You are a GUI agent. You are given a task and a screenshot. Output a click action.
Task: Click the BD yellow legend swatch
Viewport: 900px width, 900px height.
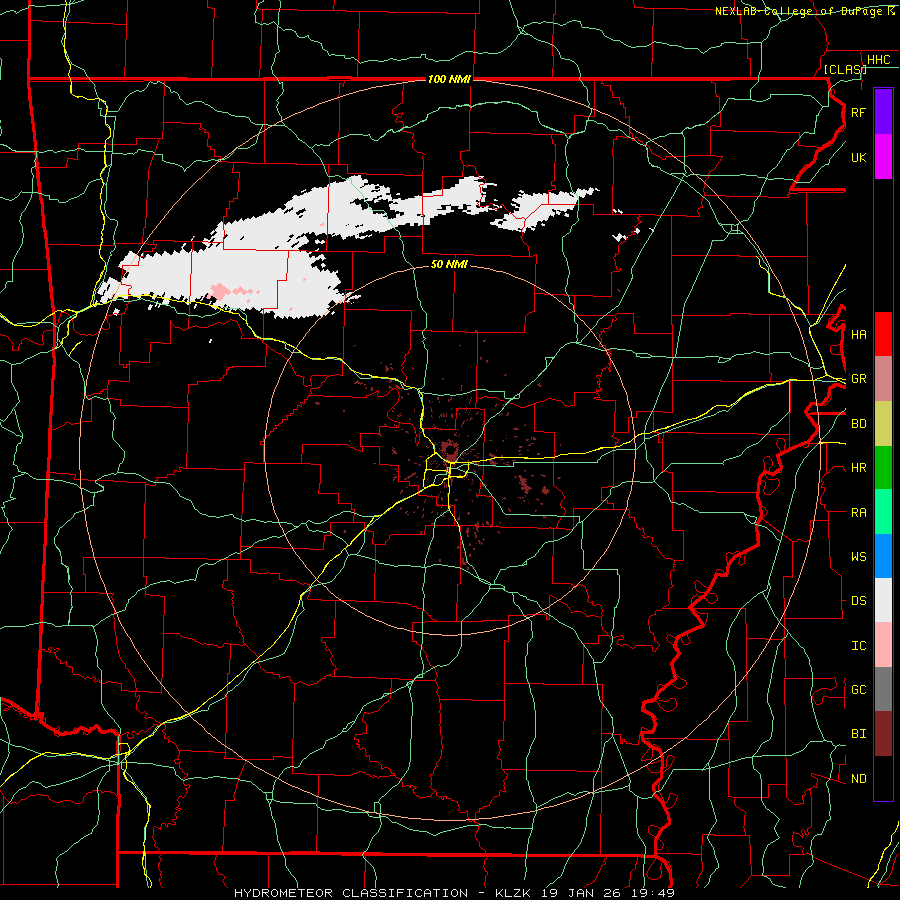point(883,423)
